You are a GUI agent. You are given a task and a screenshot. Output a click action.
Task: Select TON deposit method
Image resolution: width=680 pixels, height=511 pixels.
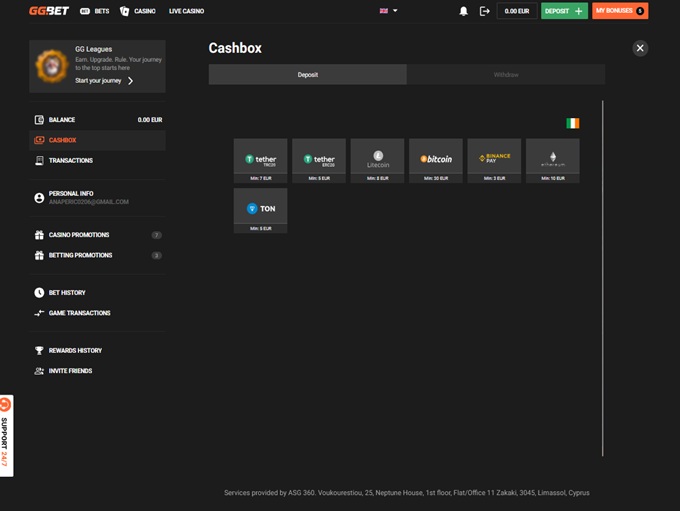(x=260, y=209)
